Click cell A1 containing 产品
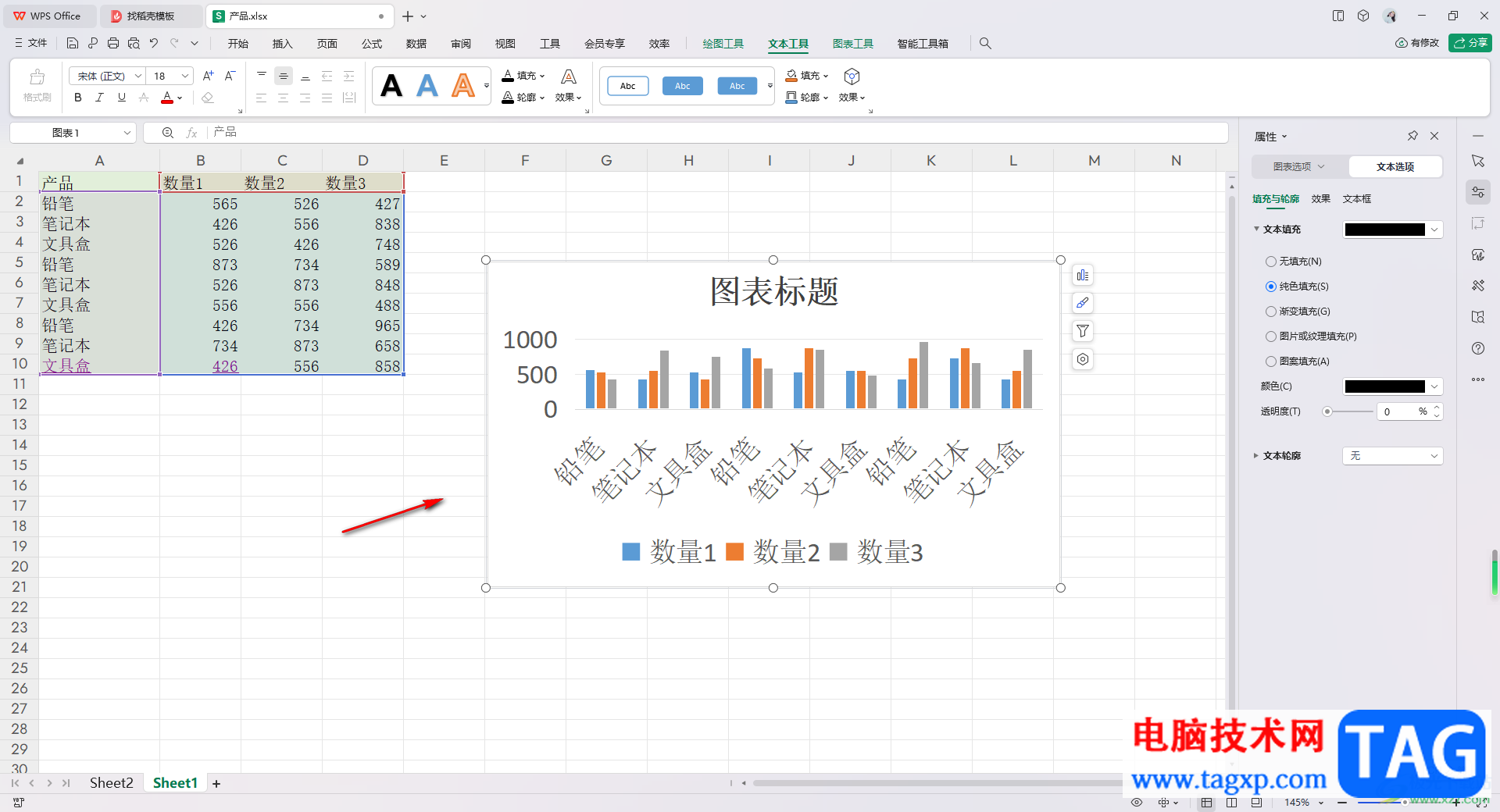 [x=99, y=182]
